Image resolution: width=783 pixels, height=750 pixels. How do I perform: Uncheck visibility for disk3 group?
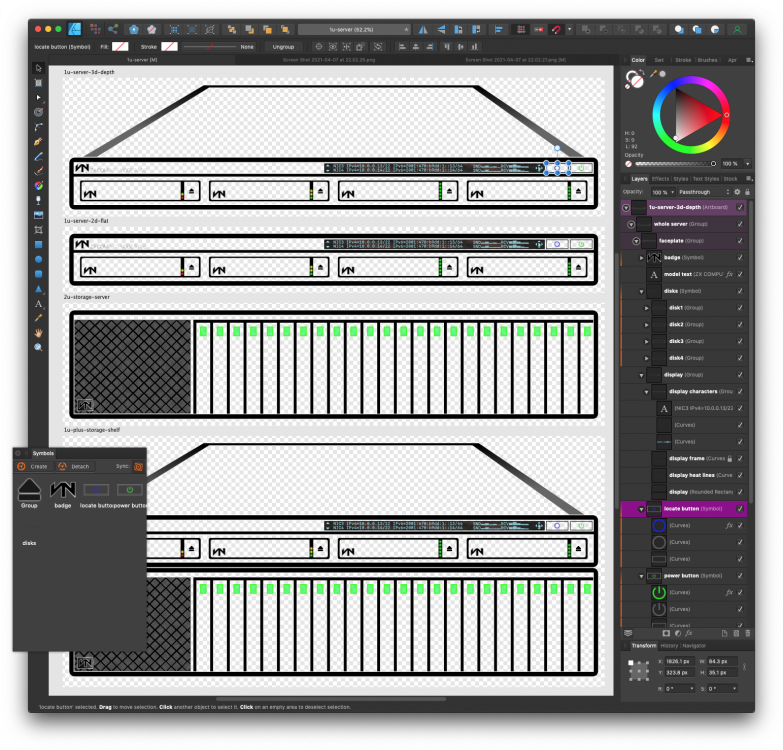point(740,342)
